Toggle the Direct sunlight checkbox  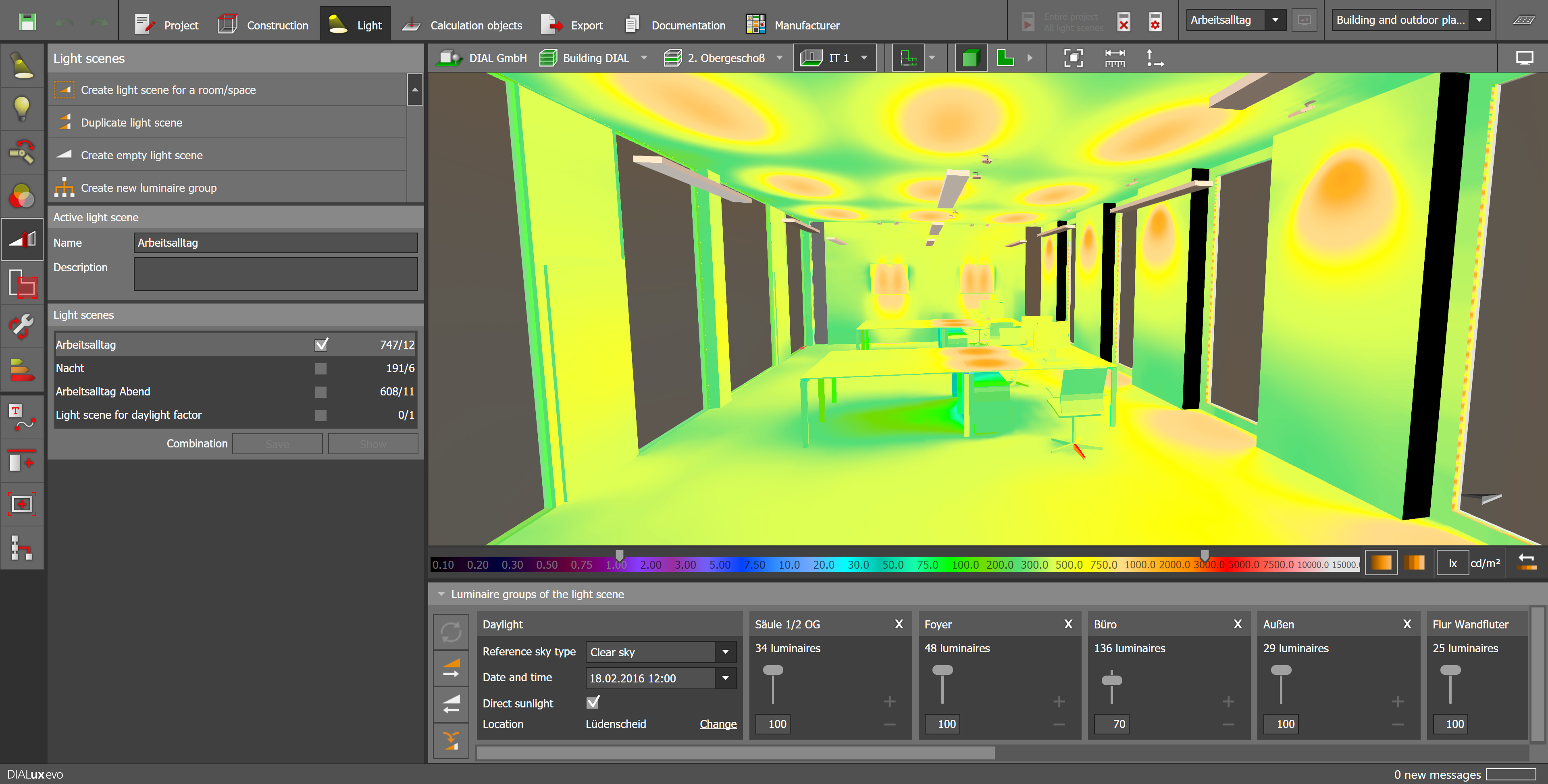point(593,702)
